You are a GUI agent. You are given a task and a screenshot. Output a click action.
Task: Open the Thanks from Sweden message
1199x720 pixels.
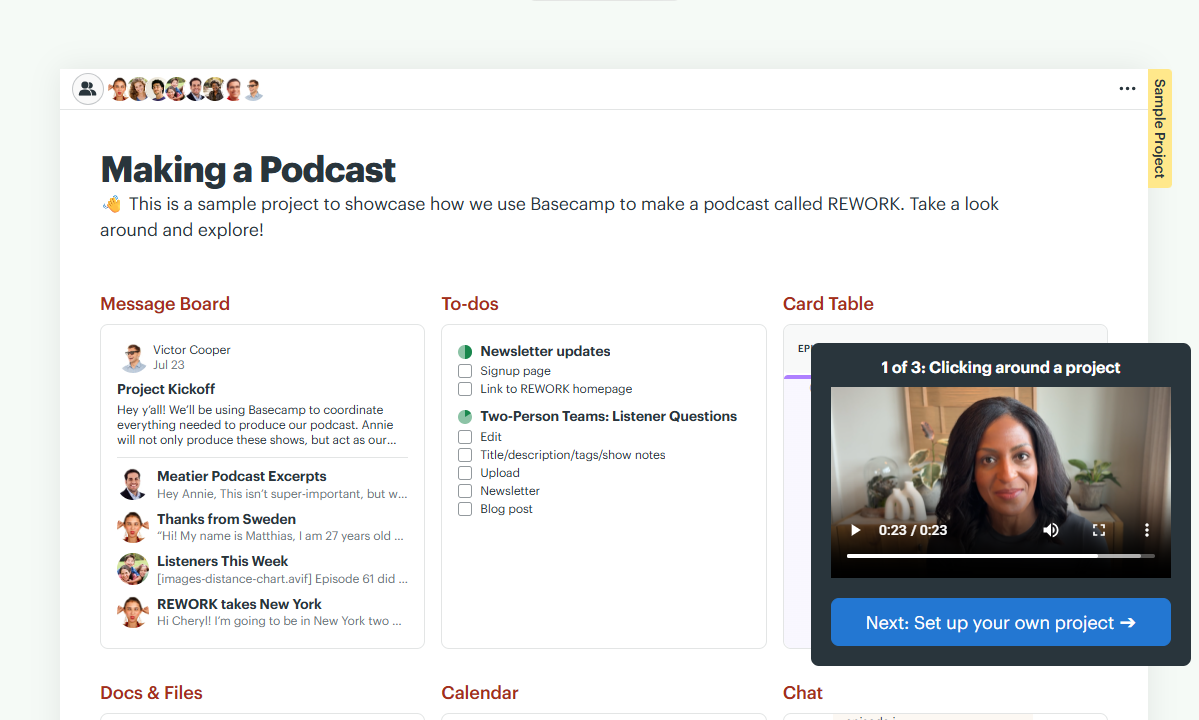[226, 519]
